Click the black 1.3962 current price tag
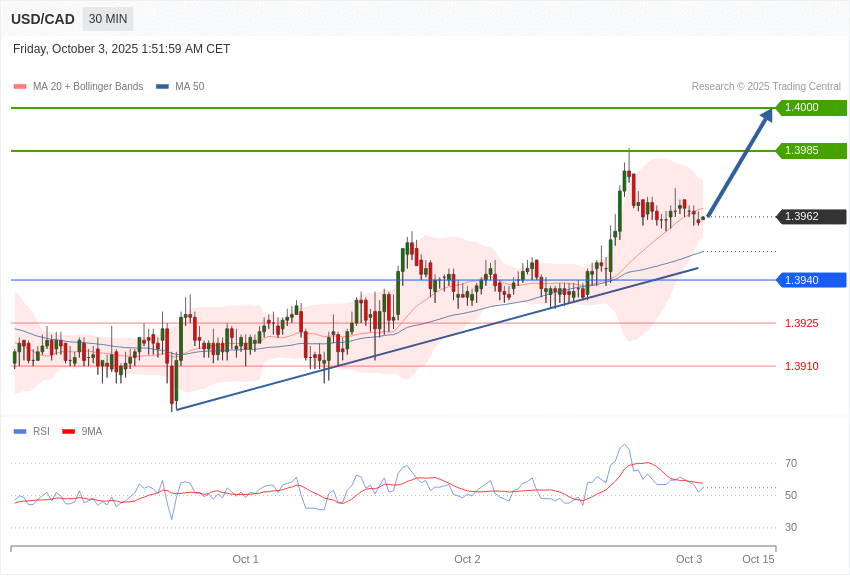This screenshot has height=576, width=850. [x=811, y=217]
